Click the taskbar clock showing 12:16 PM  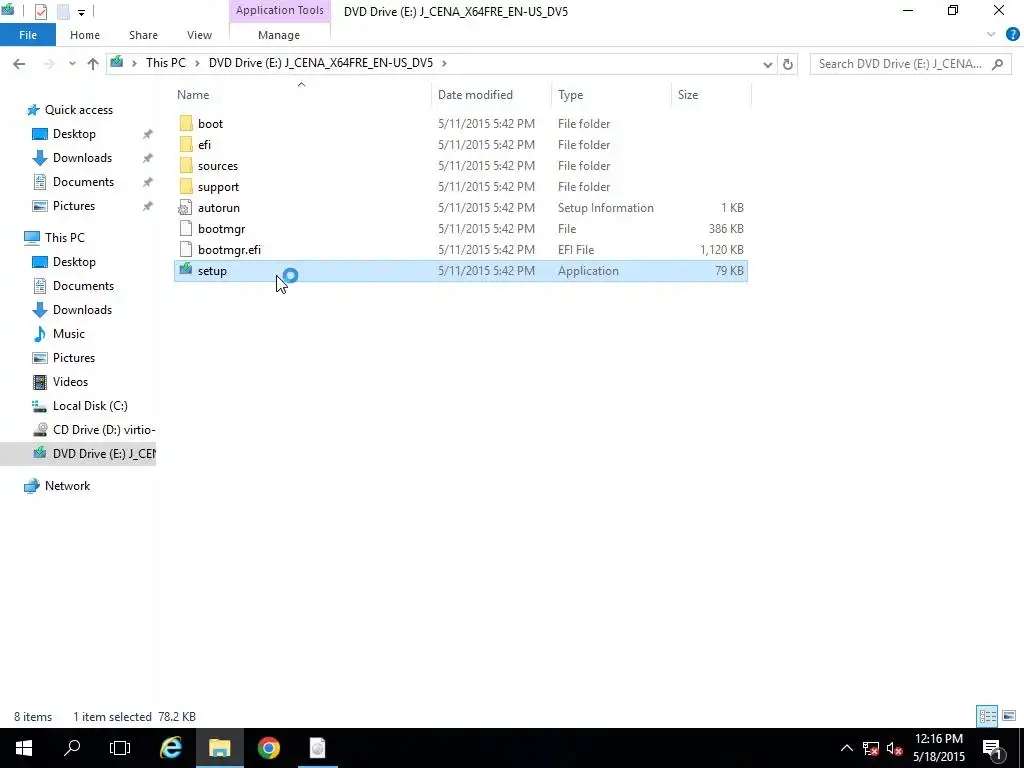pos(938,748)
